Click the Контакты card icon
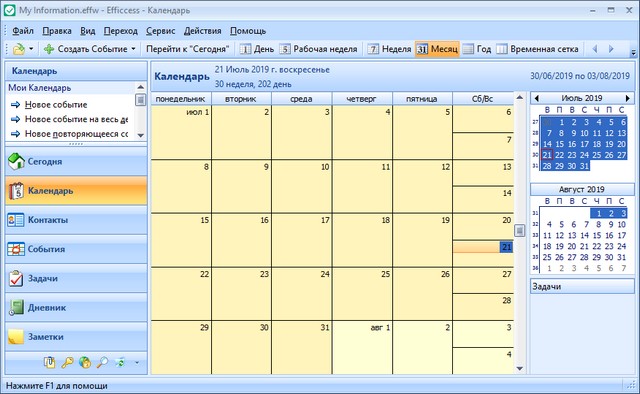The image size is (640, 394). point(16,220)
